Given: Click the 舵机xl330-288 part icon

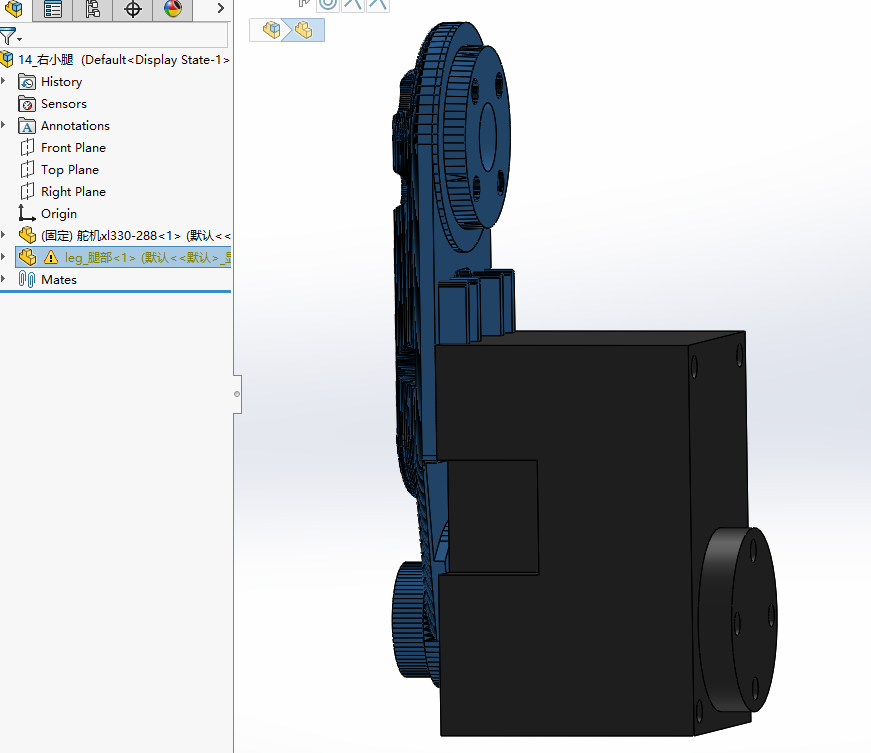Looking at the screenshot, I should [x=27, y=235].
